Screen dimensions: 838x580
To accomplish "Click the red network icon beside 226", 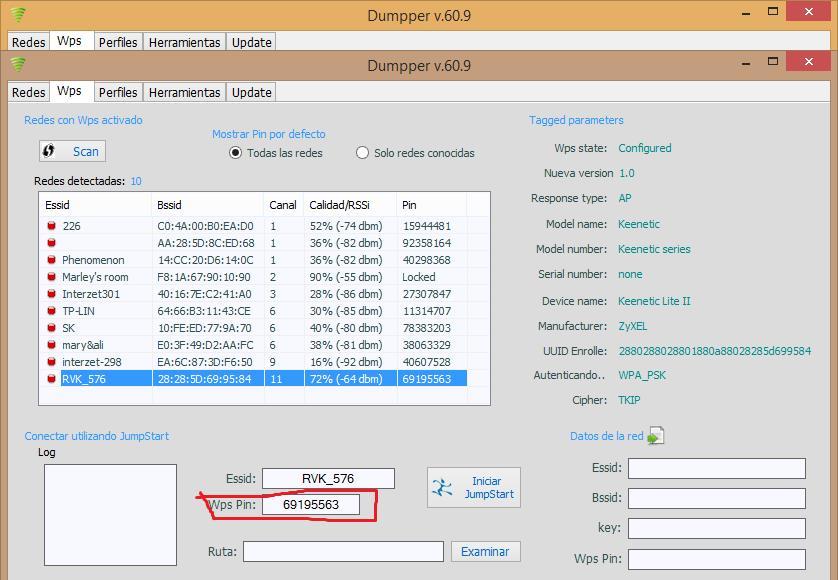I will coord(51,226).
